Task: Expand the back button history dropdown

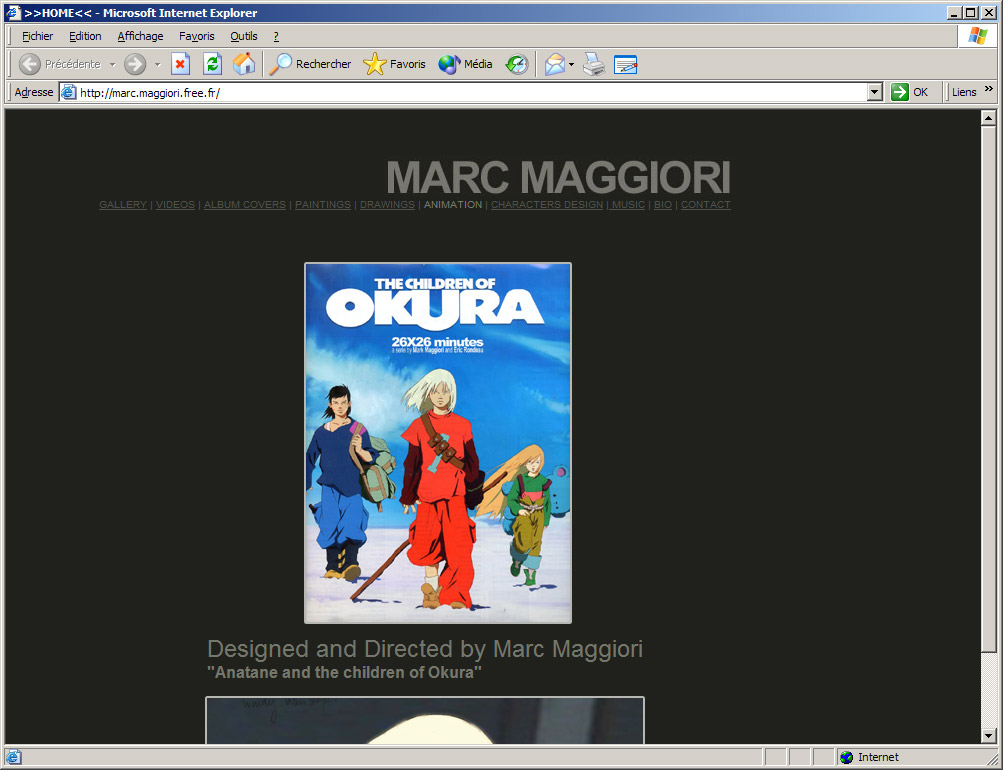Action: (113, 64)
